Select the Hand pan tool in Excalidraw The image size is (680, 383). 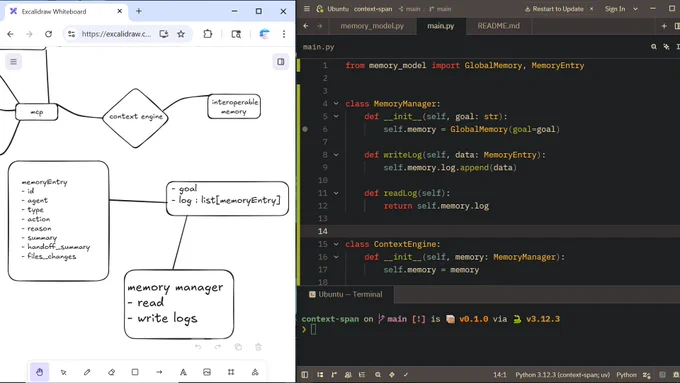(x=39, y=372)
